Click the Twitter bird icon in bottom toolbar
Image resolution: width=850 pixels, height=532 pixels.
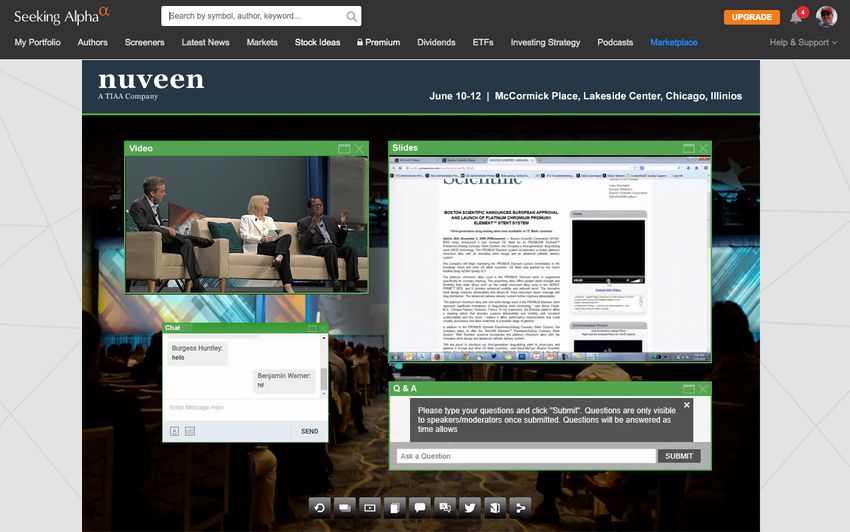470,508
